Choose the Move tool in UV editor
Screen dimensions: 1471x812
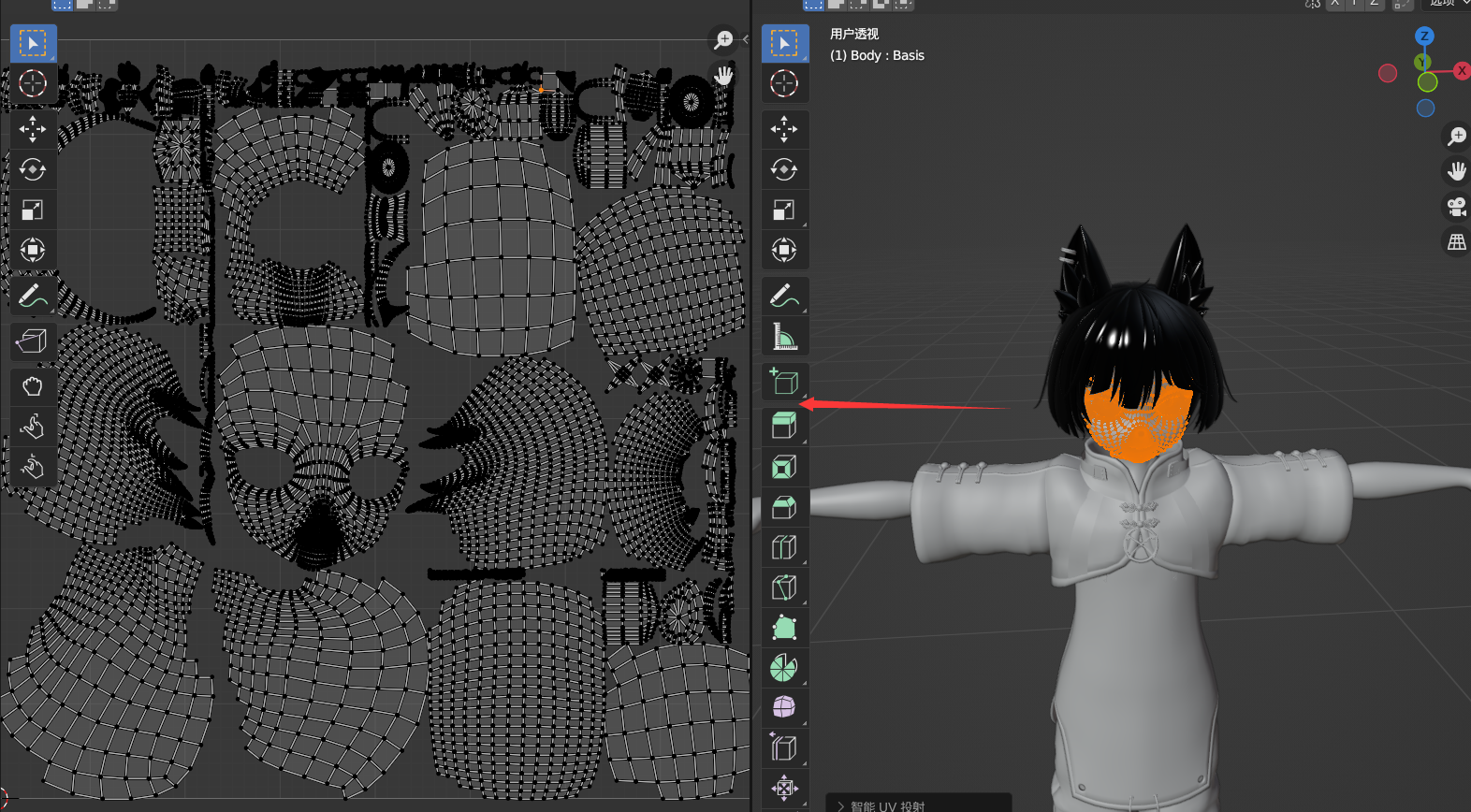[33, 129]
